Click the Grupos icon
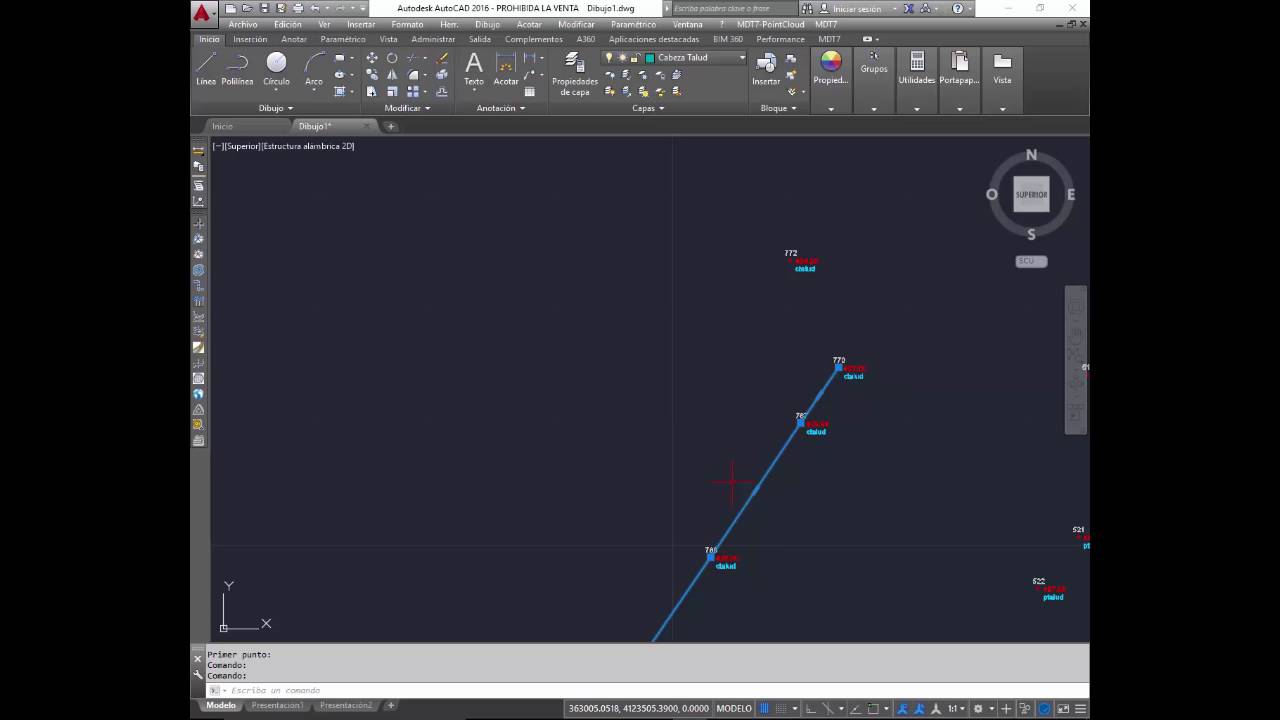 point(874,57)
